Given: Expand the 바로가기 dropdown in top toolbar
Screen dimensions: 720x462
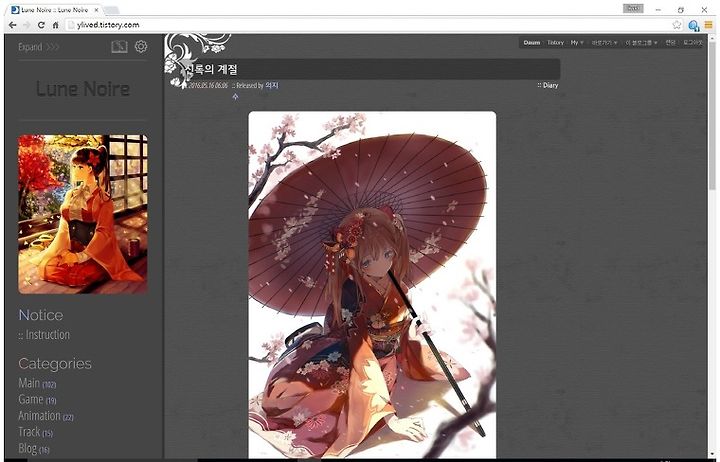Looking at the screenshot, I should [604, 43].
